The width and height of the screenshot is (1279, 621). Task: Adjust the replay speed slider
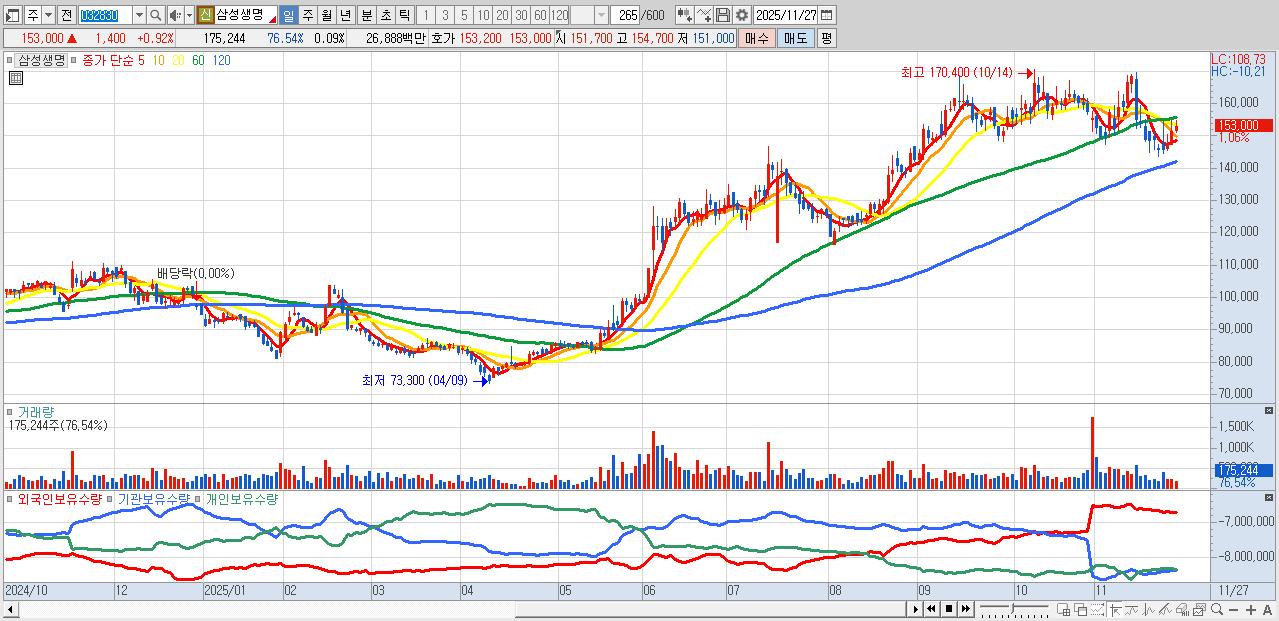(x=1014, y=609)
